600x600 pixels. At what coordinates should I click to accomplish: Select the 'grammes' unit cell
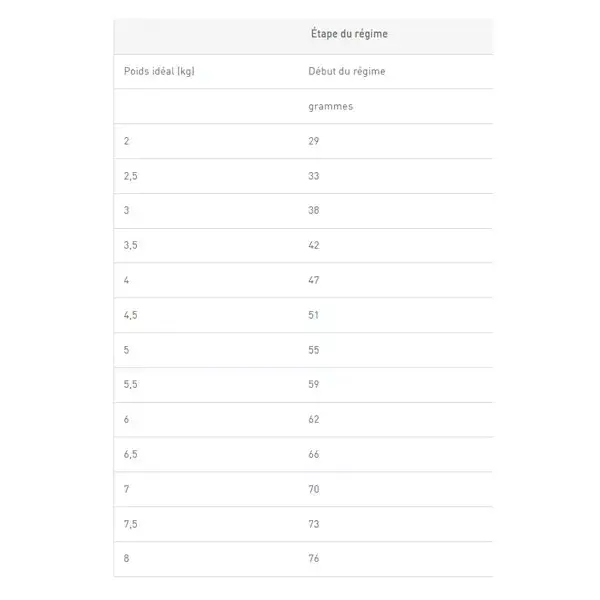coord(331,106)
